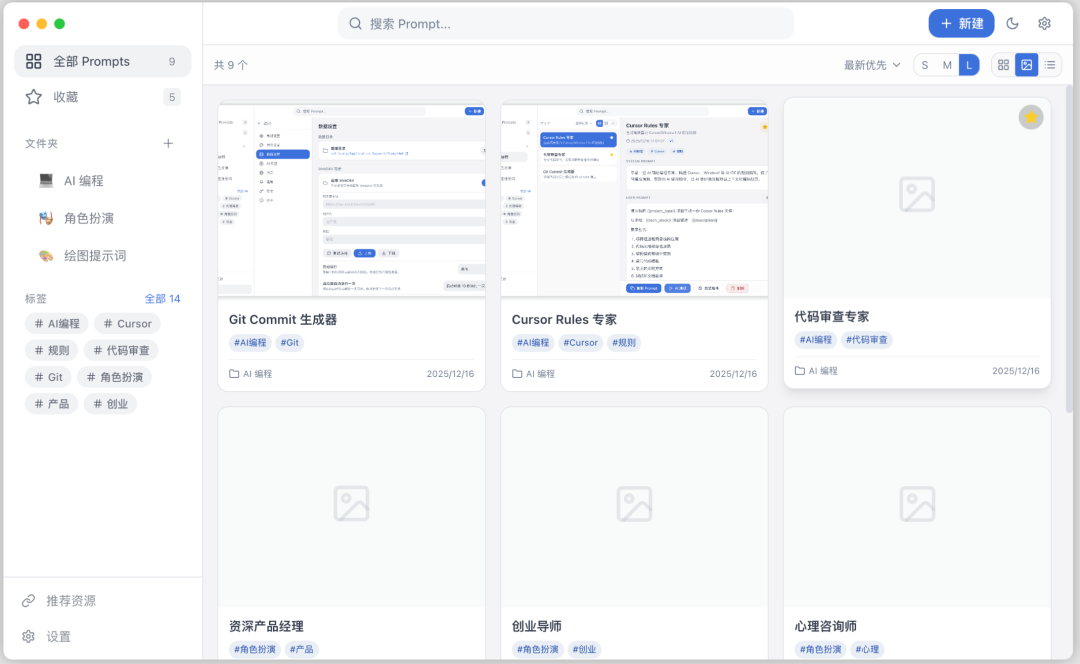This screenshot has height=664, width=1080.
Task: Click the AI 编程 folder laptop icon
Action: coord(46,180)
